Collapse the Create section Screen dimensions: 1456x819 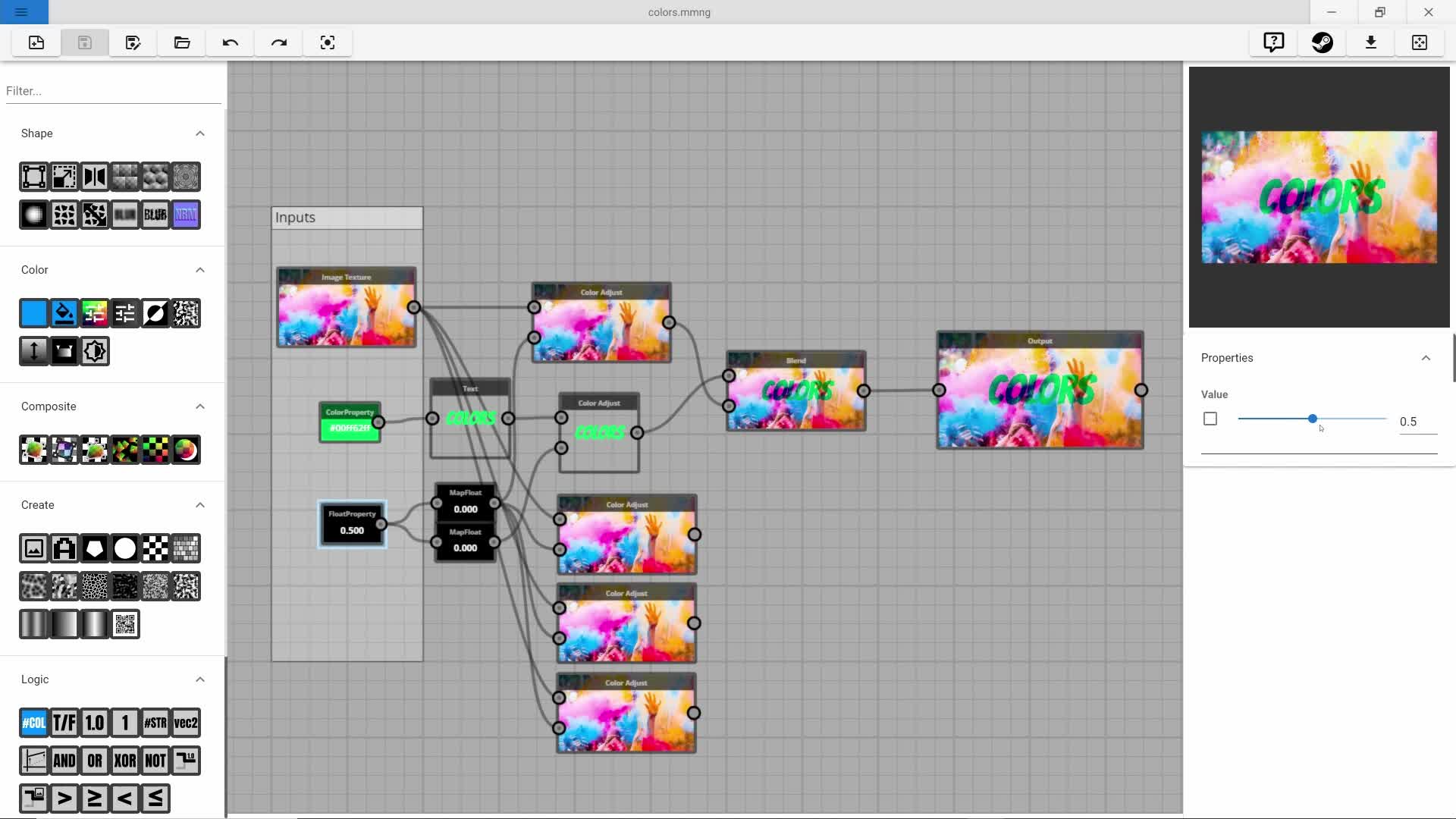pos(200,505)
